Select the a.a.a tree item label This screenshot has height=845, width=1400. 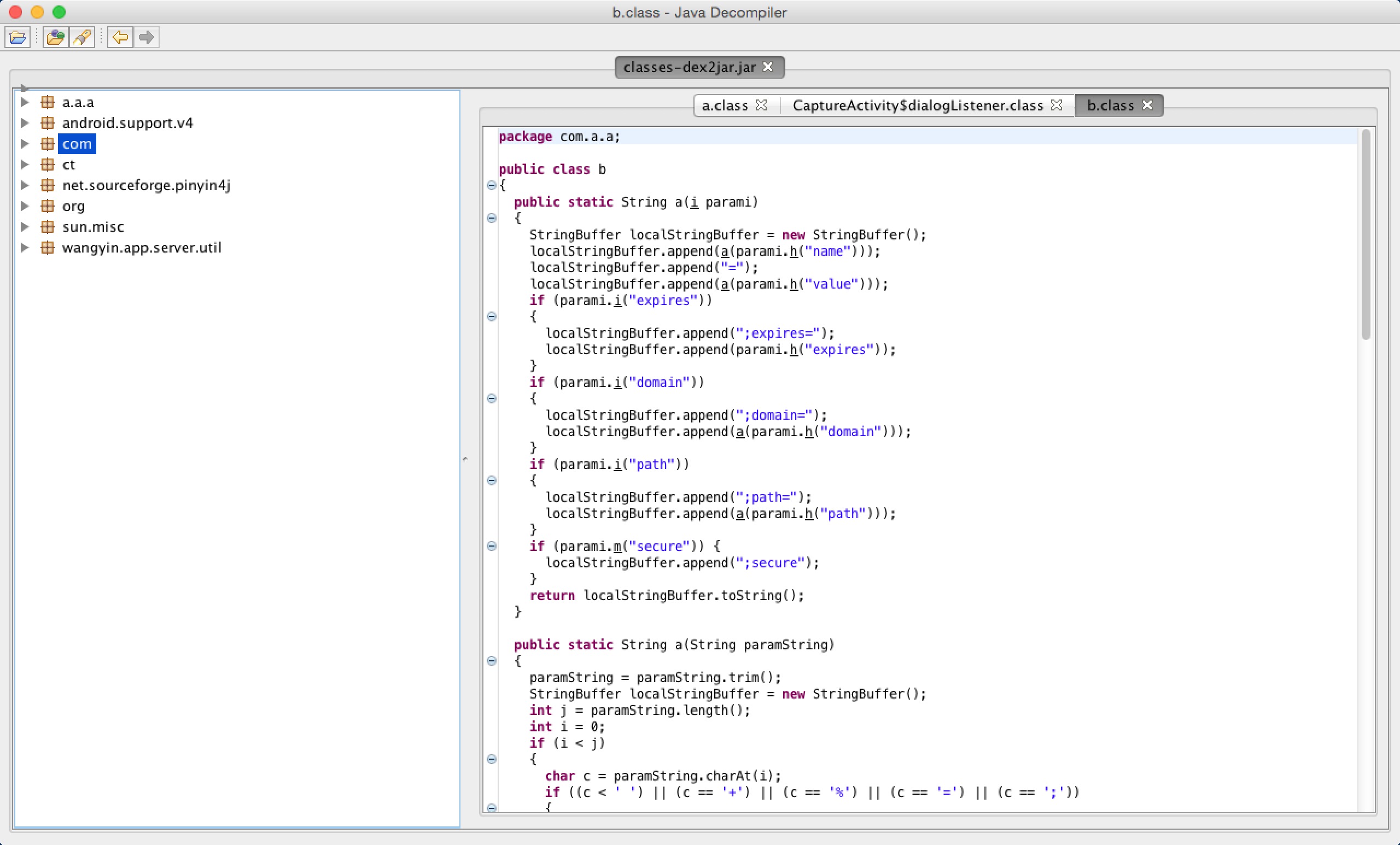click(78, 102)
